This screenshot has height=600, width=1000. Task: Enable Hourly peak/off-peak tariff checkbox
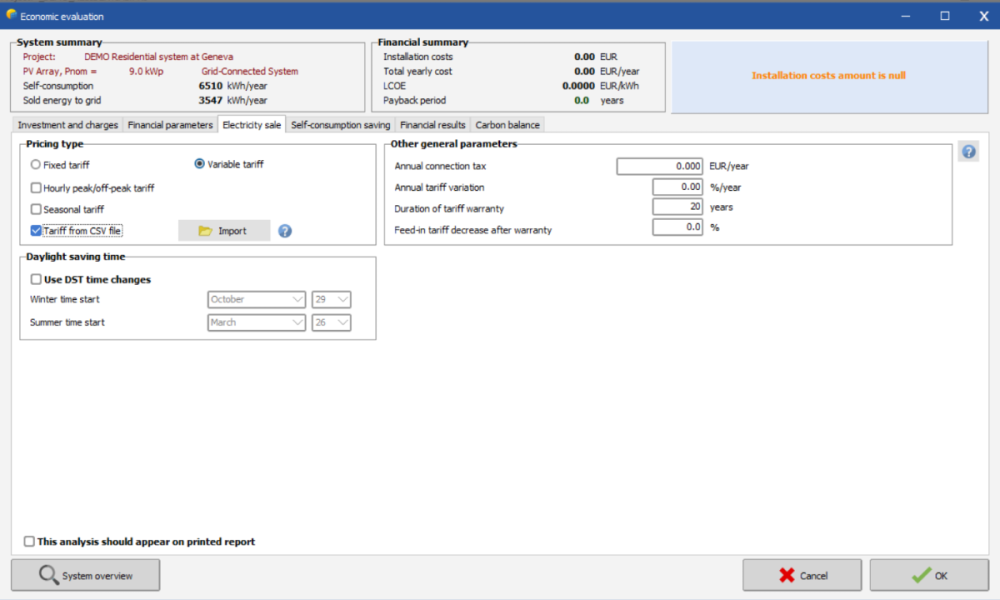tap(36, 187)
